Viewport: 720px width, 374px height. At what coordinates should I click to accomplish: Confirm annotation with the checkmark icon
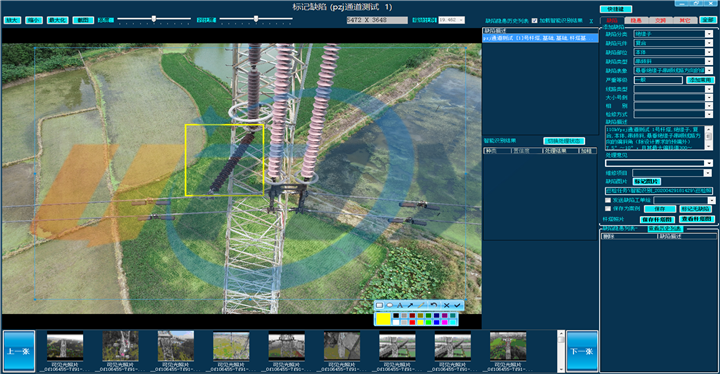(458, 305)
